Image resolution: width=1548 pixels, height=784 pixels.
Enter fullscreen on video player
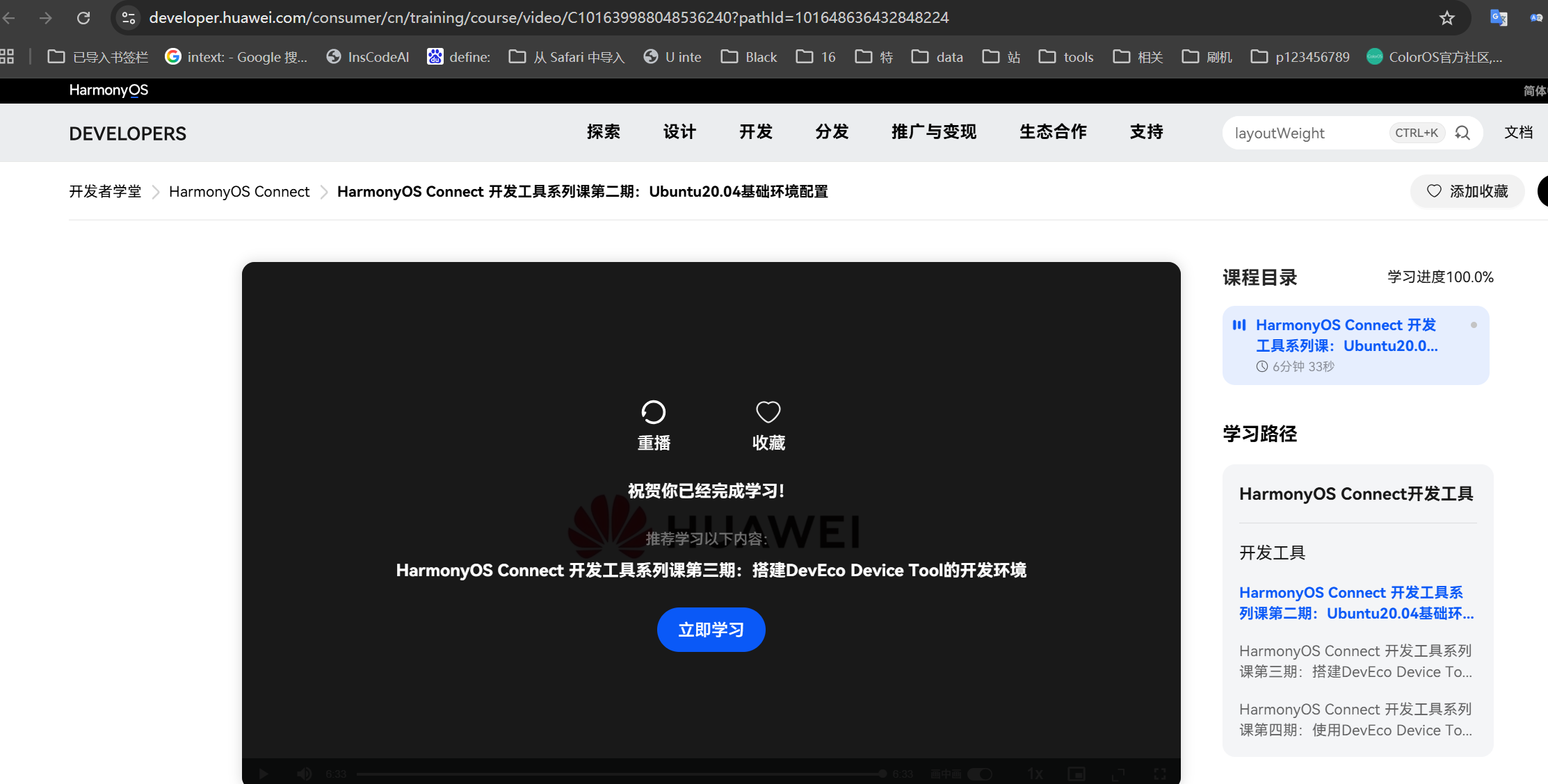[x=1160, y=774]
